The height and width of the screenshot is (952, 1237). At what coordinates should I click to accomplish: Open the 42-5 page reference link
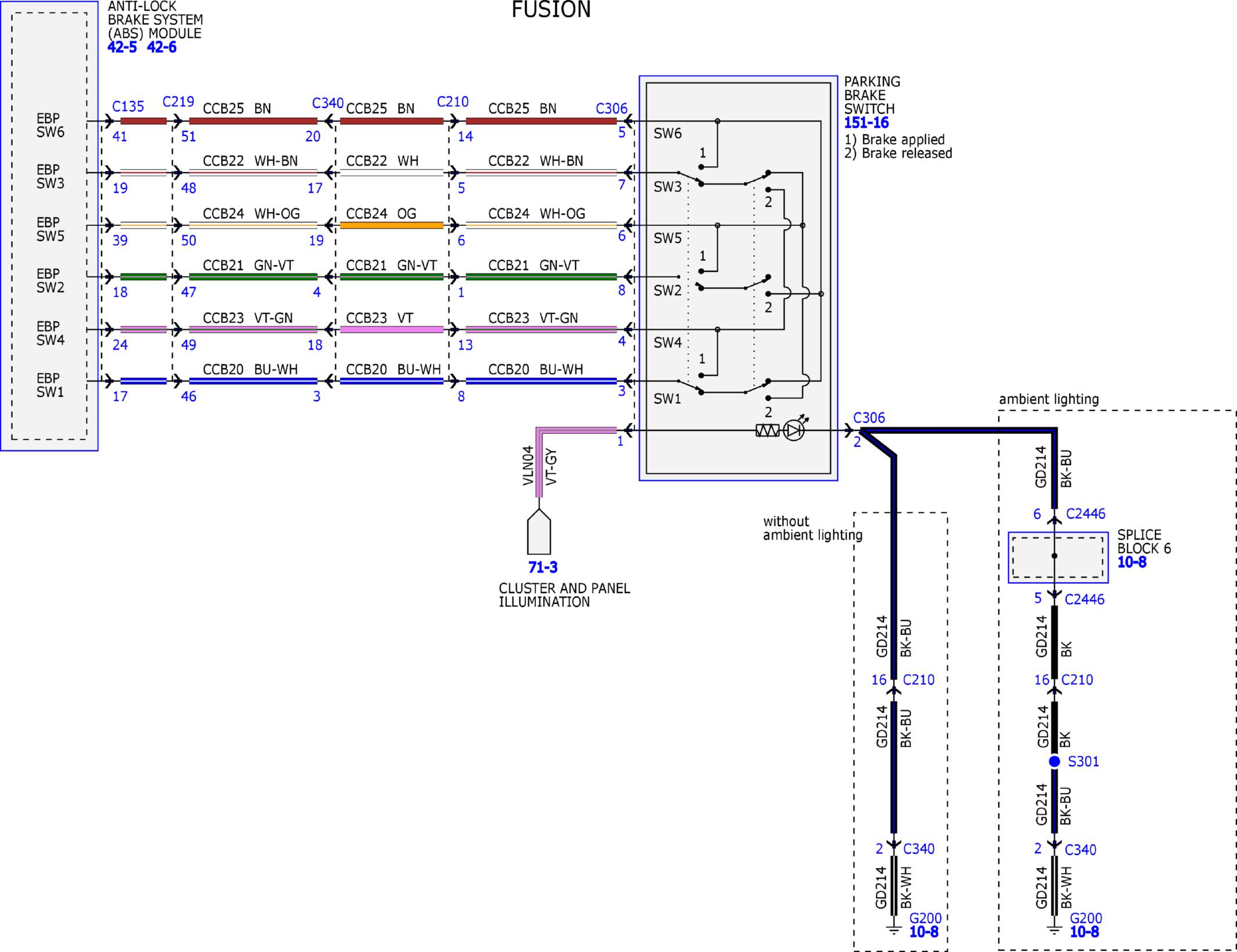click(x=122, y=47)
